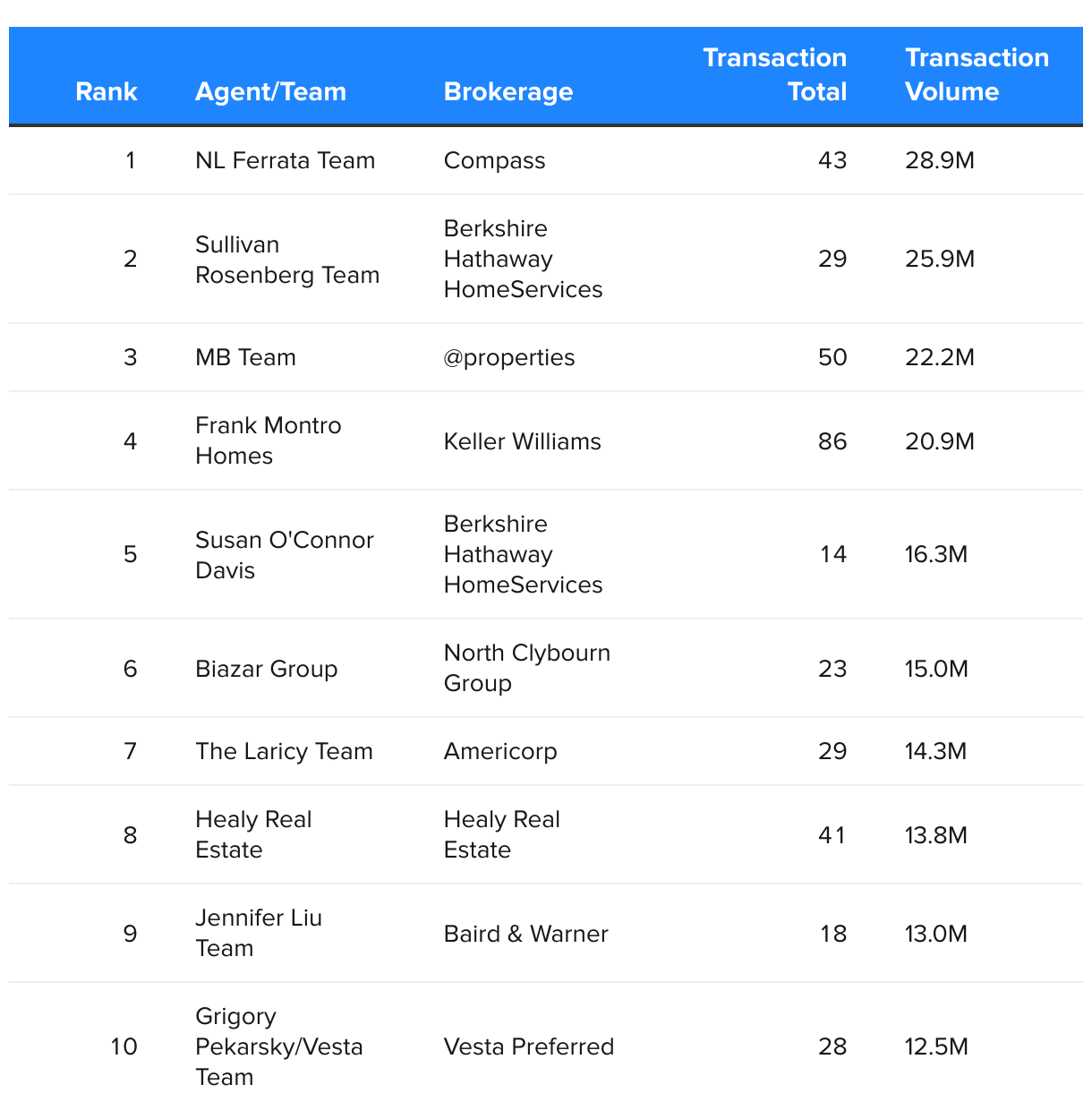Click the Jennifer Liu Team entry
This screenshot has height=1119, width=1092.
(258, 933)
